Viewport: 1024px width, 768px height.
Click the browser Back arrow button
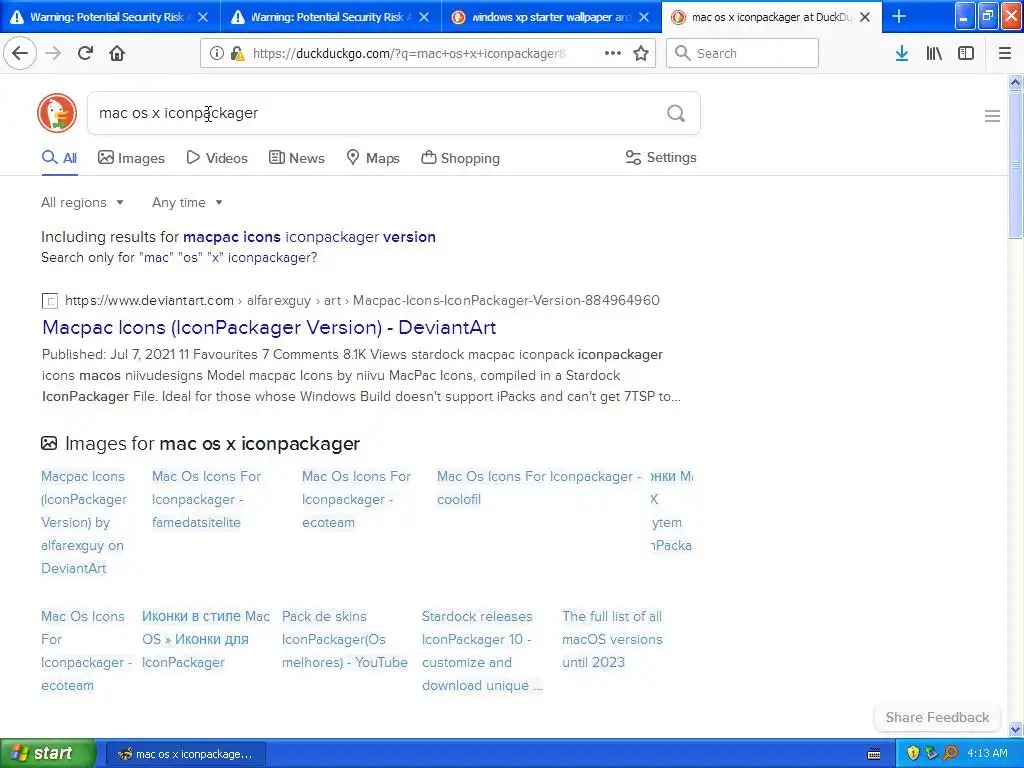coord(20,53)
